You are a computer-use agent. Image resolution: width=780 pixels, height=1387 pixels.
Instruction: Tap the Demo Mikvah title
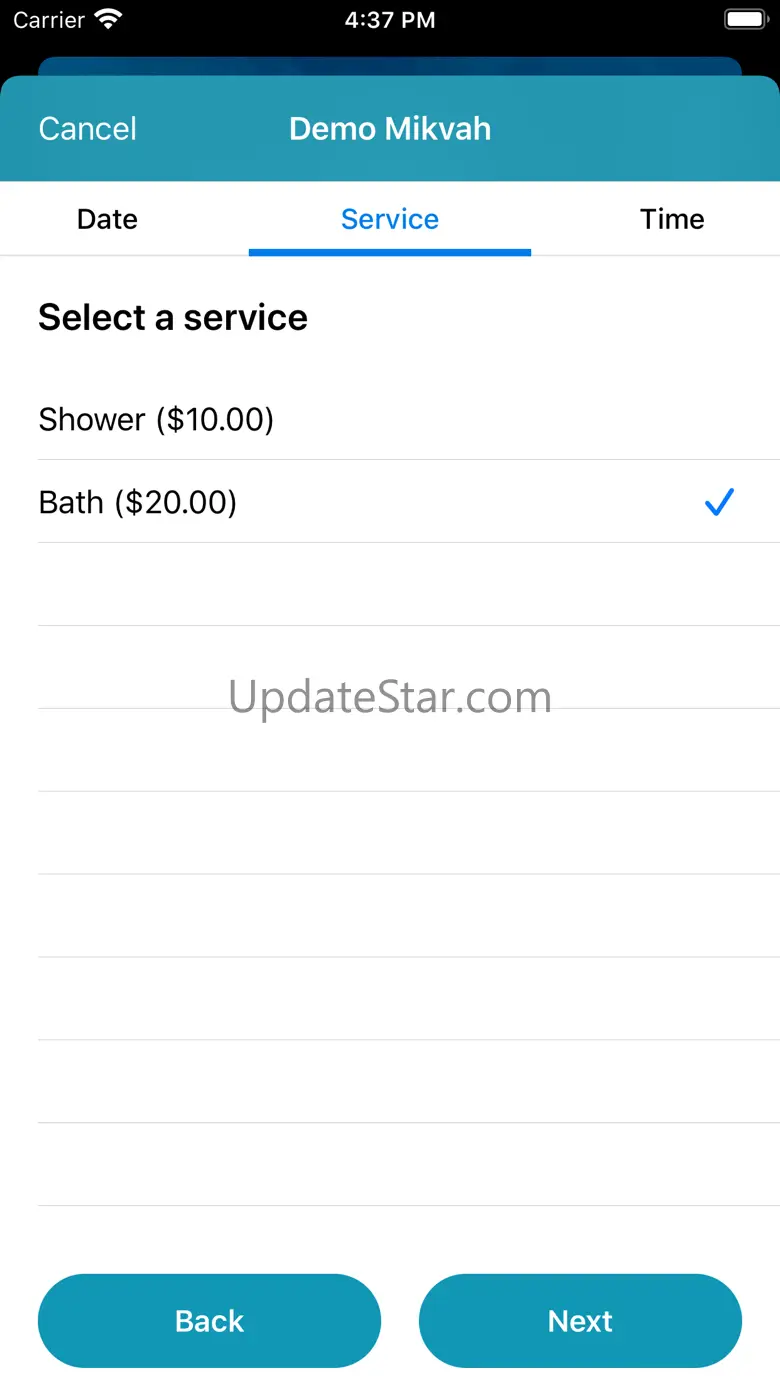click(390, 129)
